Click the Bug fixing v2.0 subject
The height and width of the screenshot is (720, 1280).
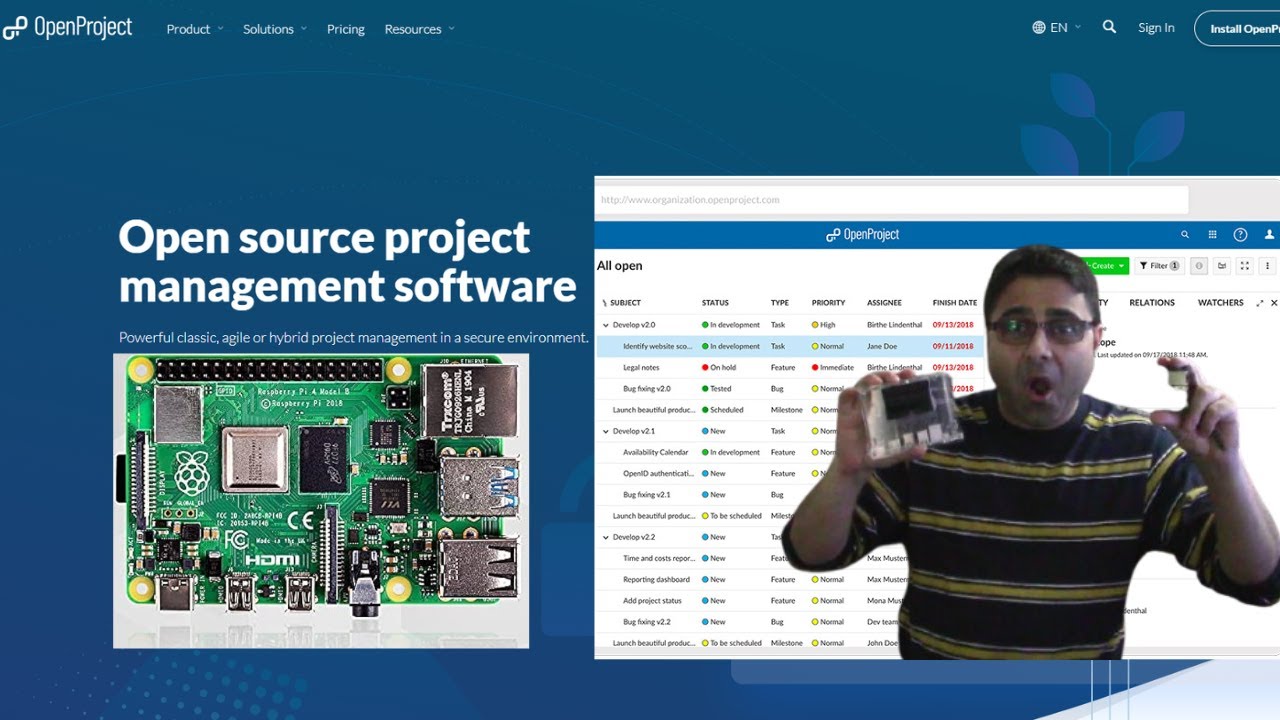647,389
